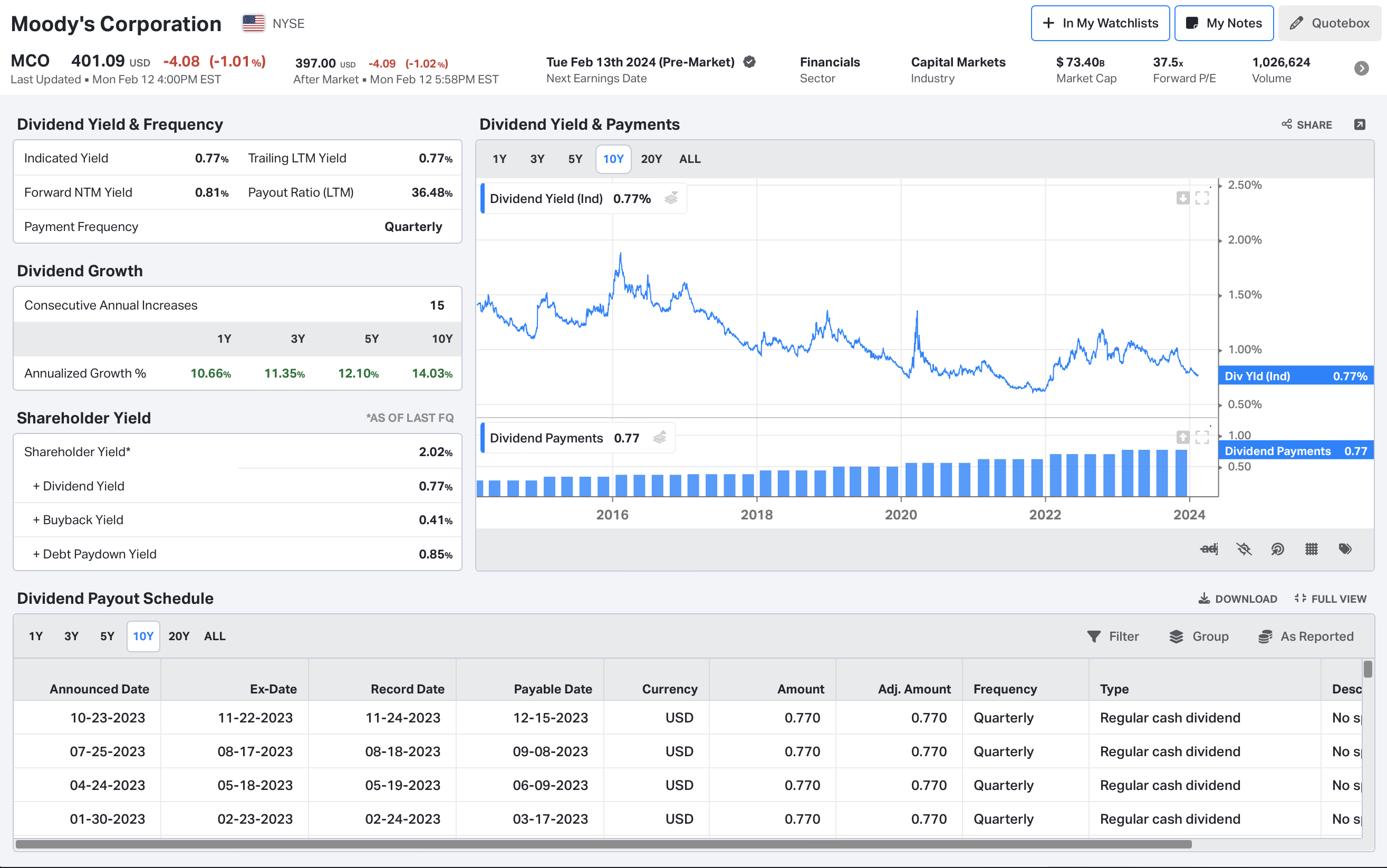This screenshot has height=868, width=1387.
Task: Select the 5Y chart range tab
Action: (x=575, y=159)
